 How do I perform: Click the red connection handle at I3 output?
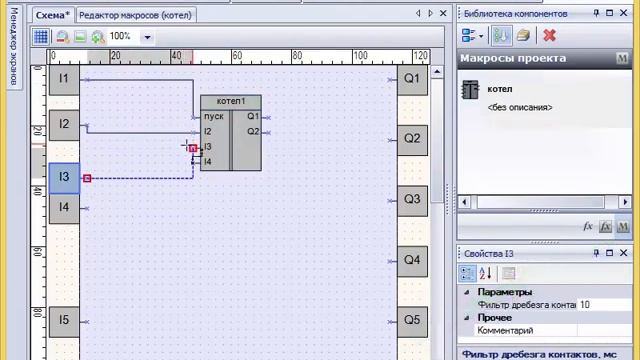(x=87, y=178)
